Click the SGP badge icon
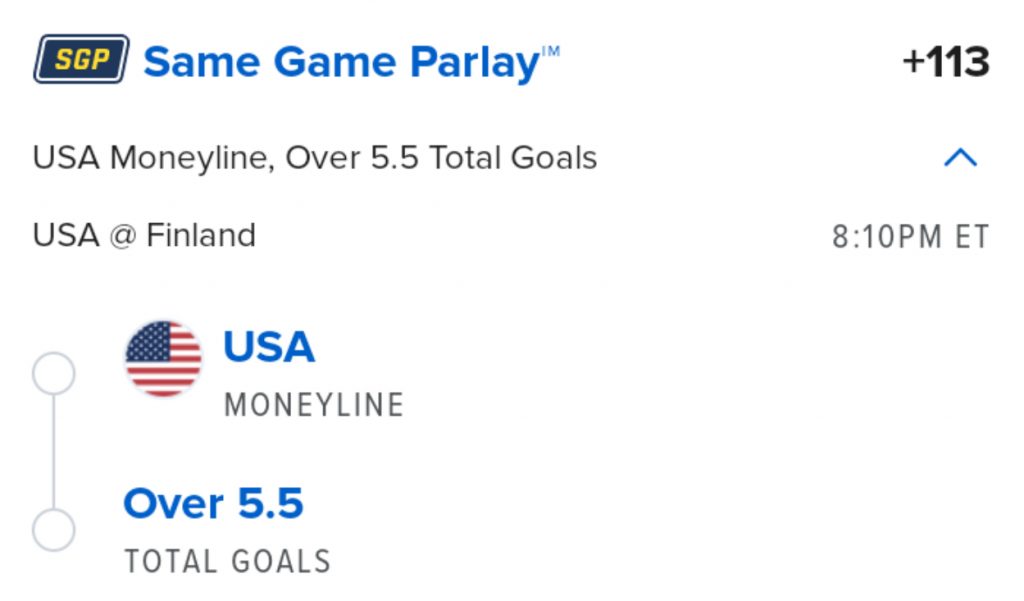Viewport: 1024px width, 601px height. (81, 60)
